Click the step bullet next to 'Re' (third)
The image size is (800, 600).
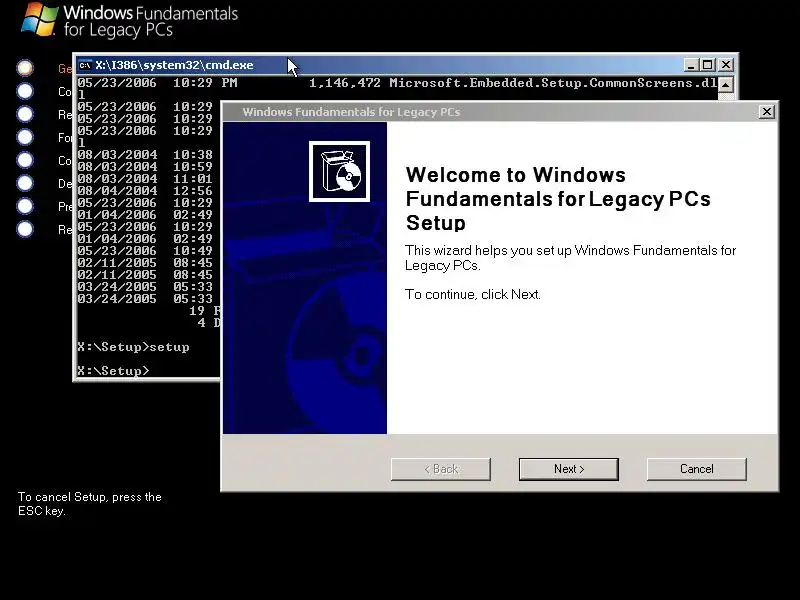[x=25, y=114]
